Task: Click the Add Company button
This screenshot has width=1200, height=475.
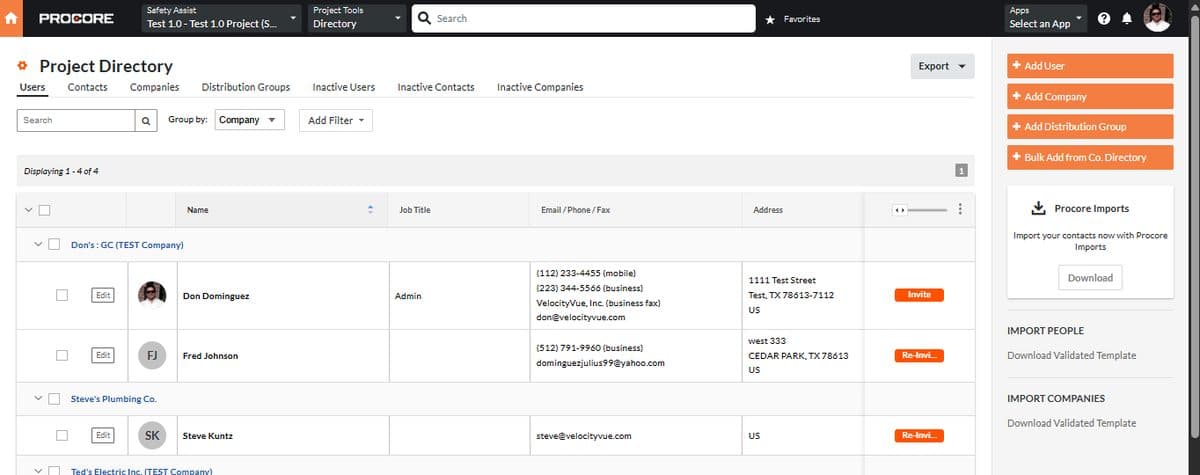Action: [1090, 97]
